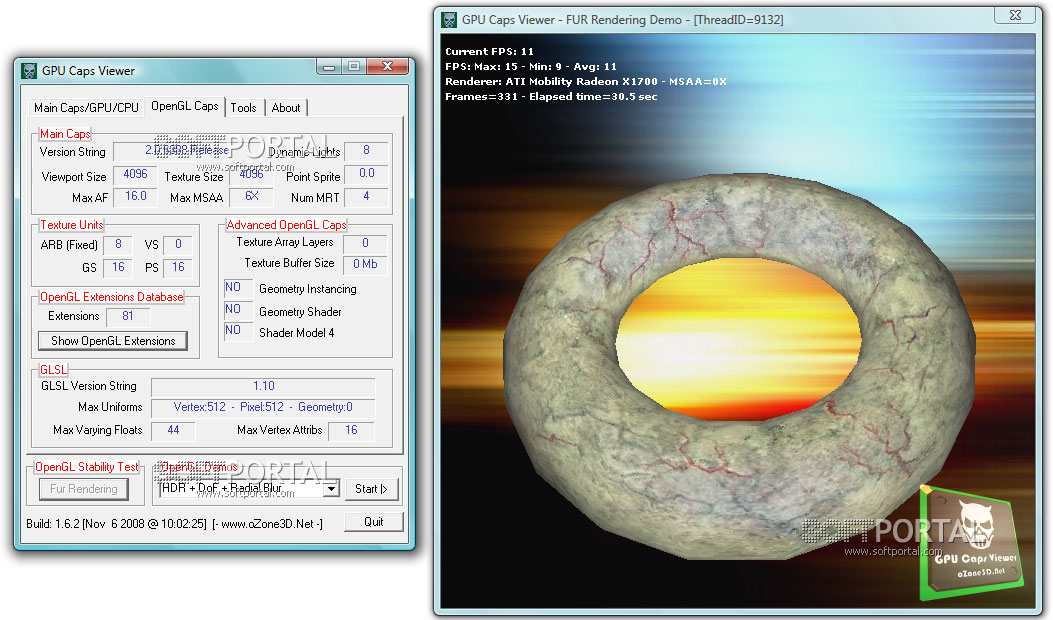The height and width of the screenshot is (620, 1053).
Task: Open the OpenGL Demos dropdown list
Action: pyautogui.click(x=330, y=489)
